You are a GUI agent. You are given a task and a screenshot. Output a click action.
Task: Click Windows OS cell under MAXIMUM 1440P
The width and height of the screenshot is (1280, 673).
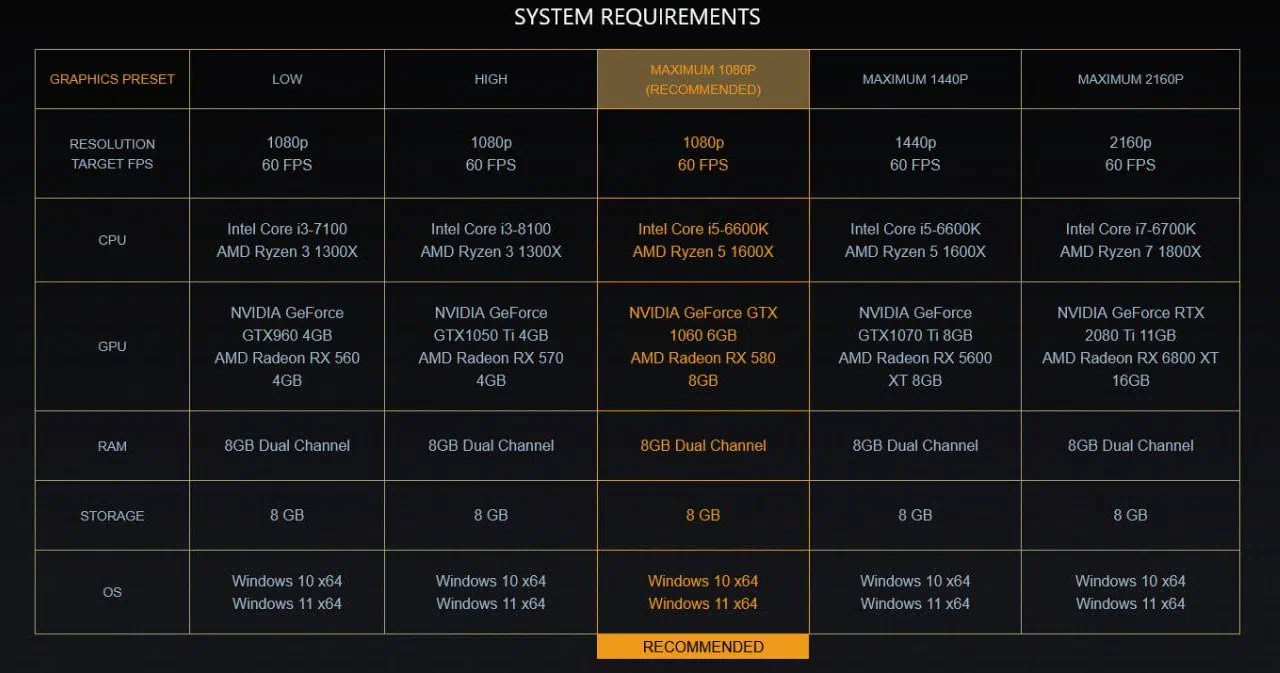pos(915,592)
